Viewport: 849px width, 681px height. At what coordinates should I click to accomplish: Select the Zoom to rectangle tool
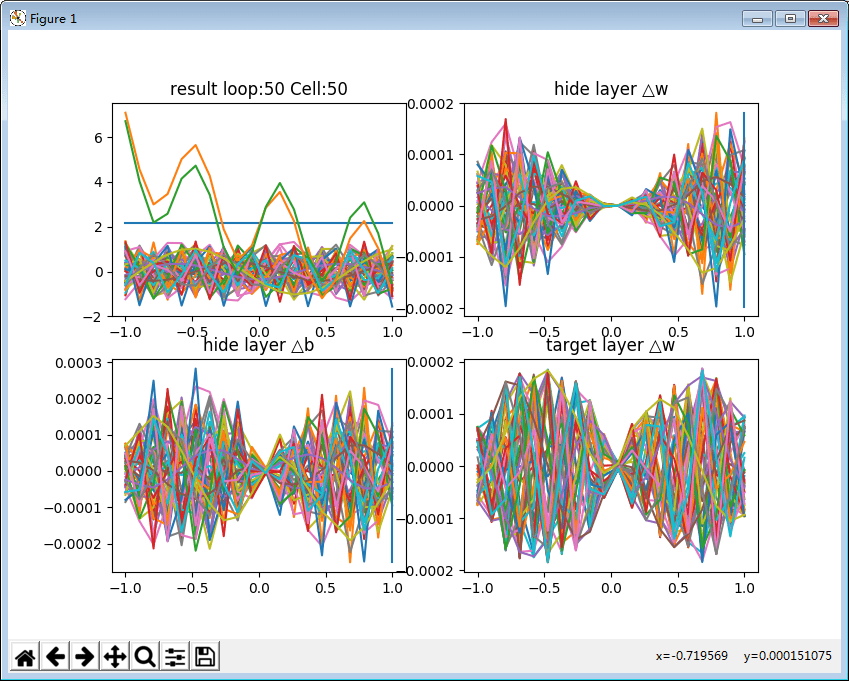(145, 657)
